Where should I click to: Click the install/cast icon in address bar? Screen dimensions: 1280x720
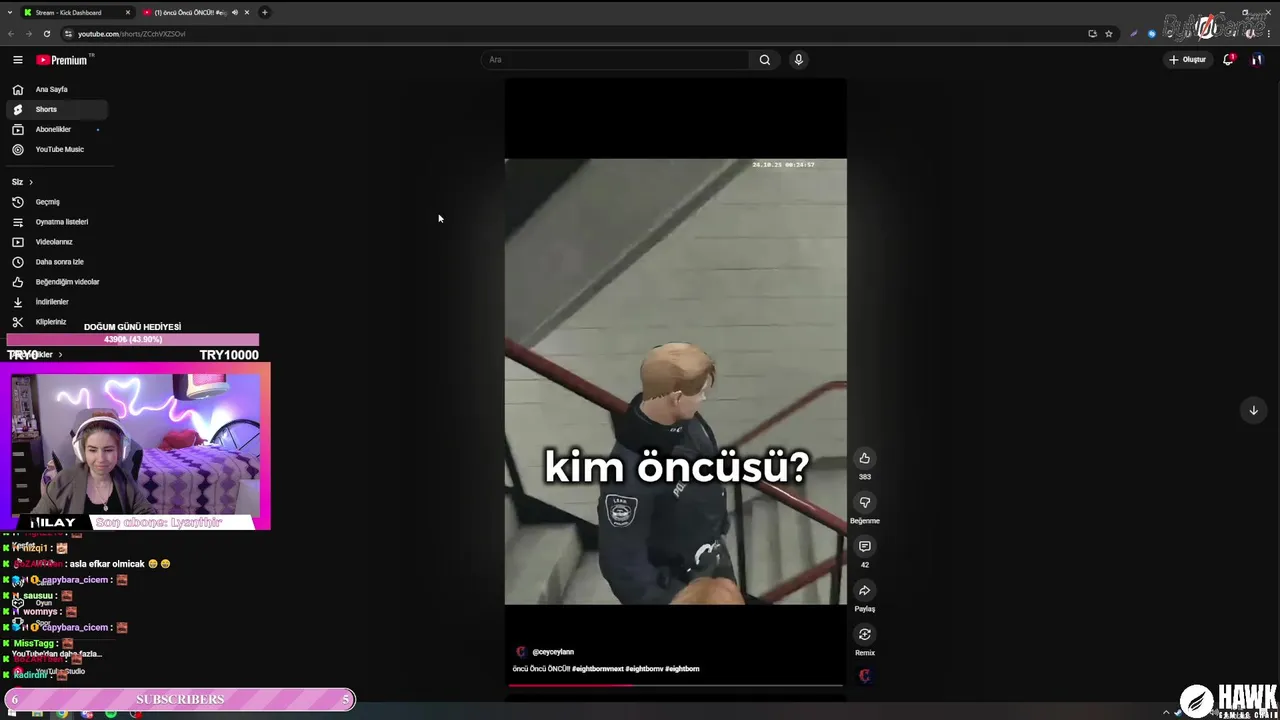[x=1092, y=34]
